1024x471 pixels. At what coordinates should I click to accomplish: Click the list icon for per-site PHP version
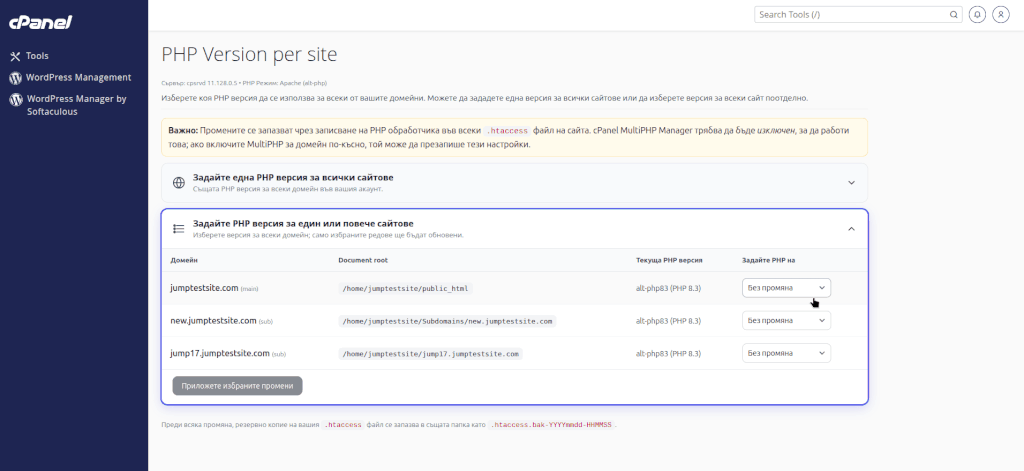179,229
